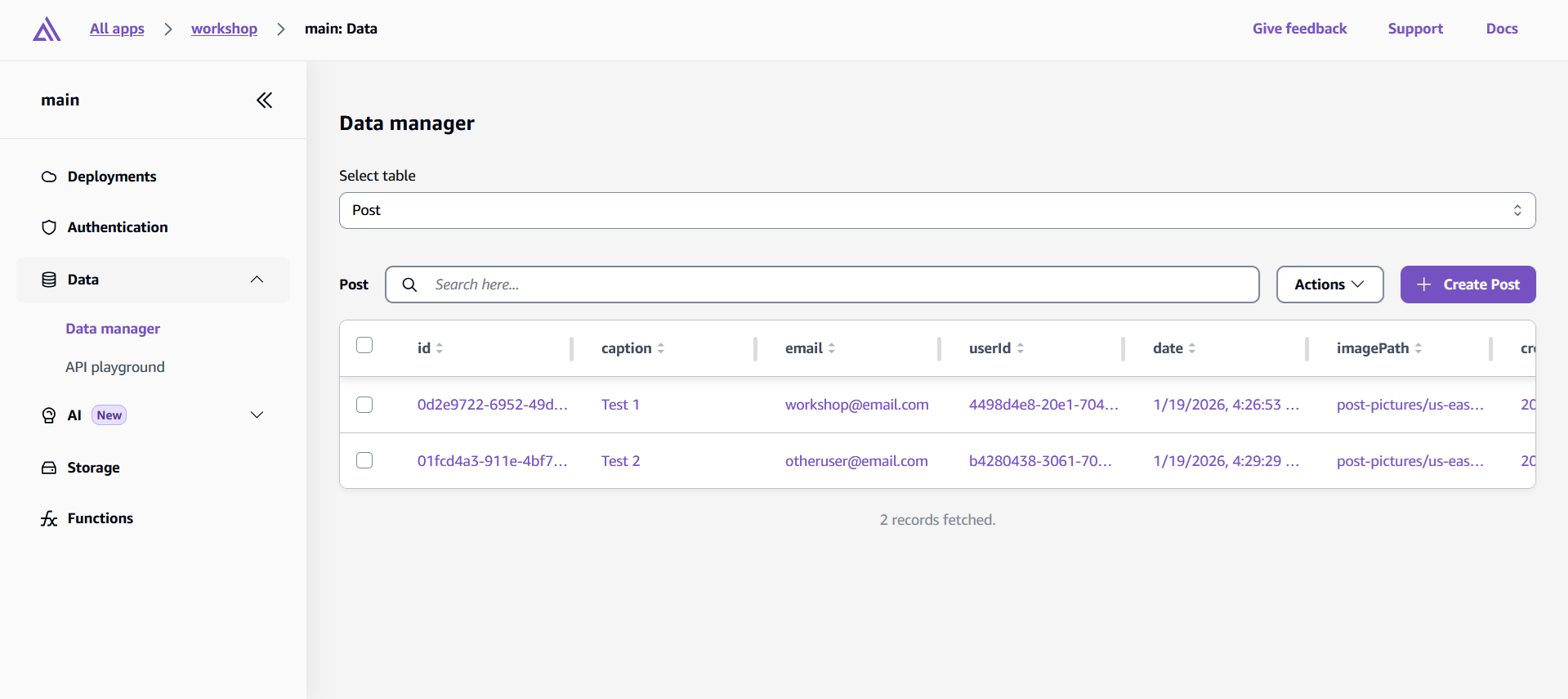The image size is (1568, 699).
Task: Click the Data database icon
Action: click(x=49, y=280)
